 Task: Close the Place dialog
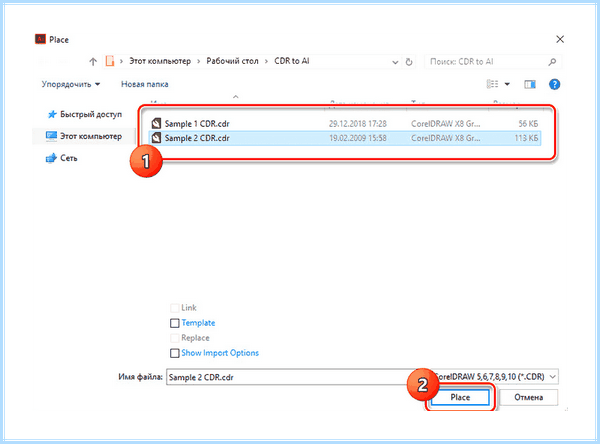coord(560,39)
